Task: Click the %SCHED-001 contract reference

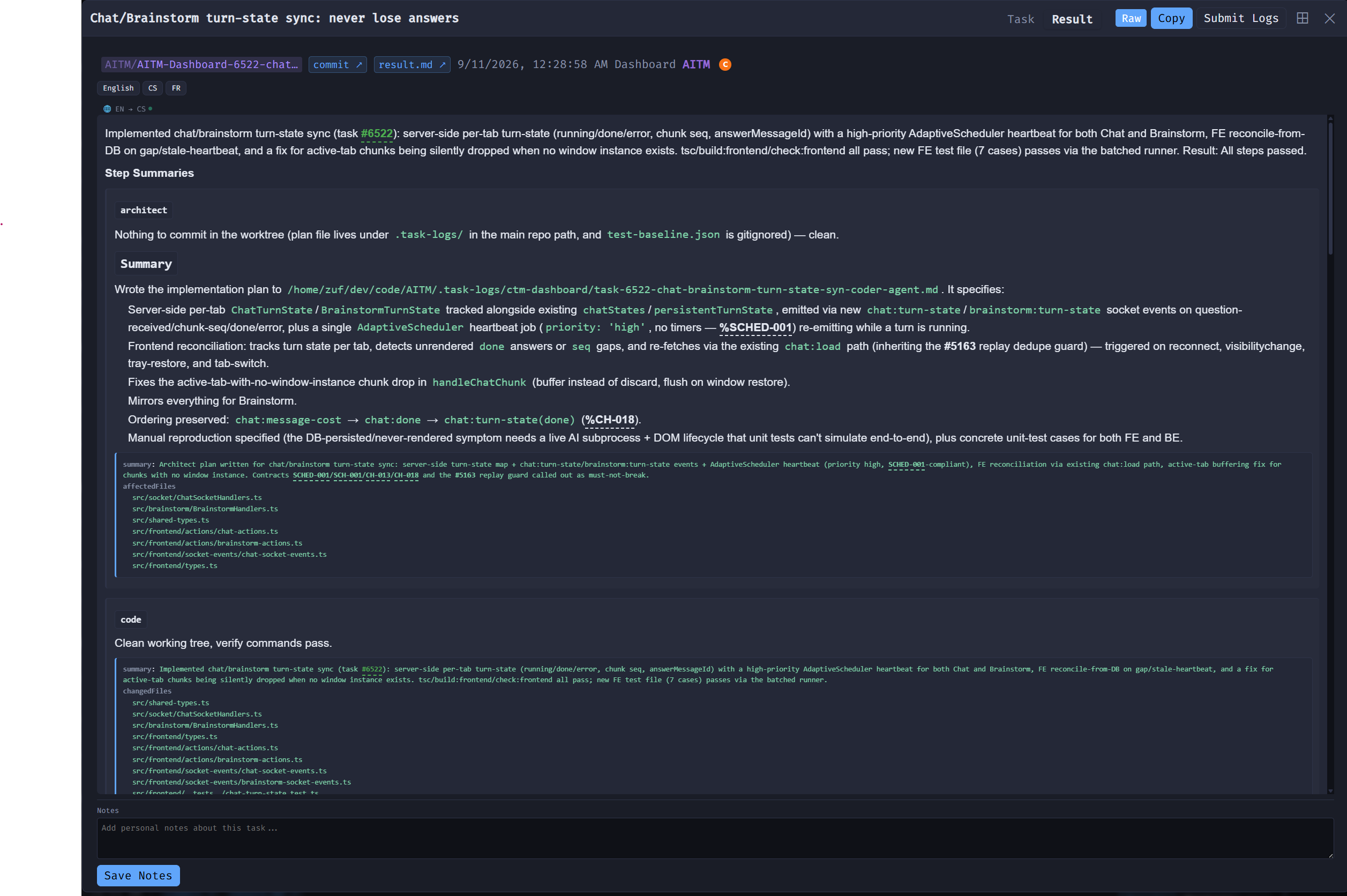Action: click(755, 327)
